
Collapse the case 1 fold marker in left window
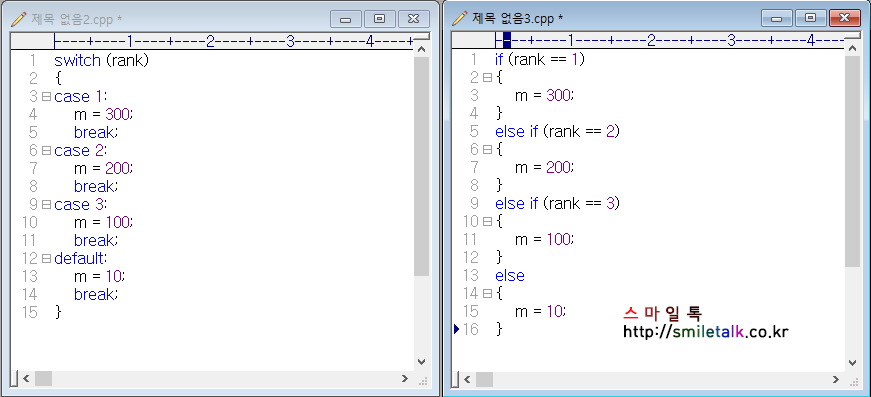[46, 97]
